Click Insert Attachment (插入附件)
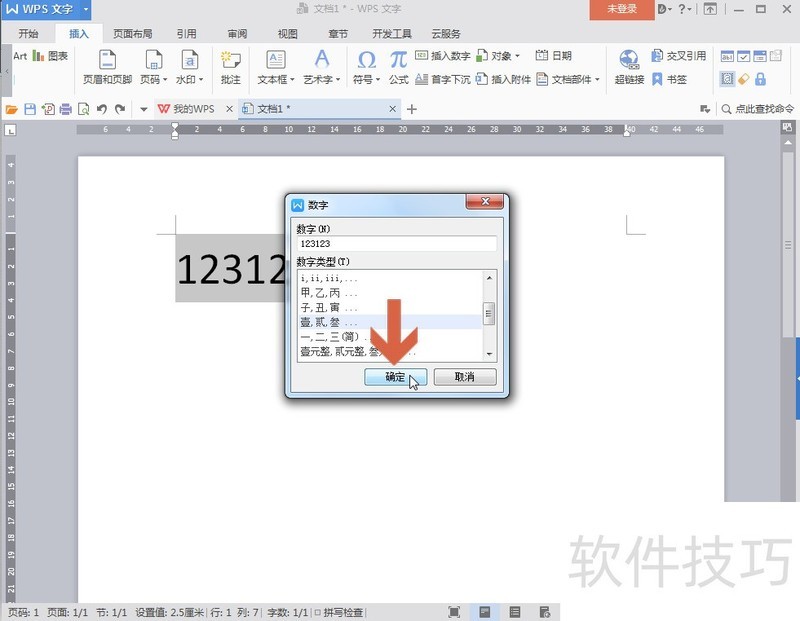Image resolution: width=800 pixels, height=621 pixels. [x=503, y=79]
